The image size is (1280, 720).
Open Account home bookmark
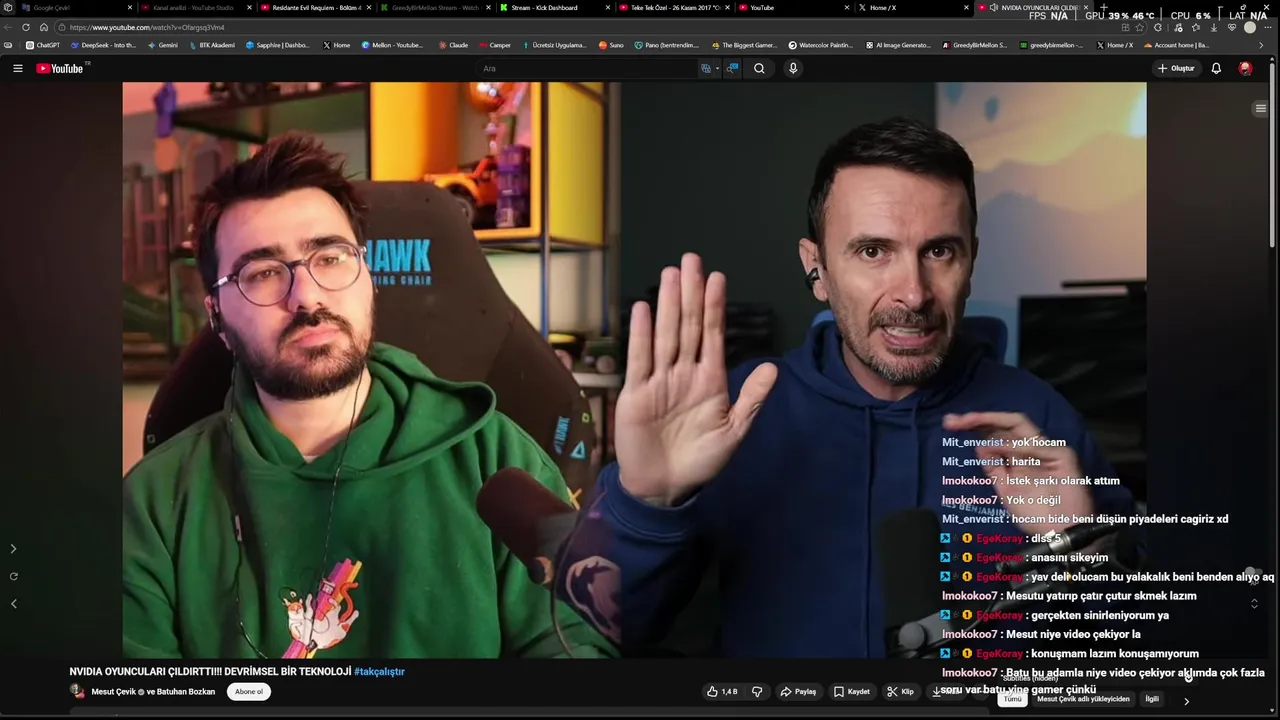[1176, 45]
